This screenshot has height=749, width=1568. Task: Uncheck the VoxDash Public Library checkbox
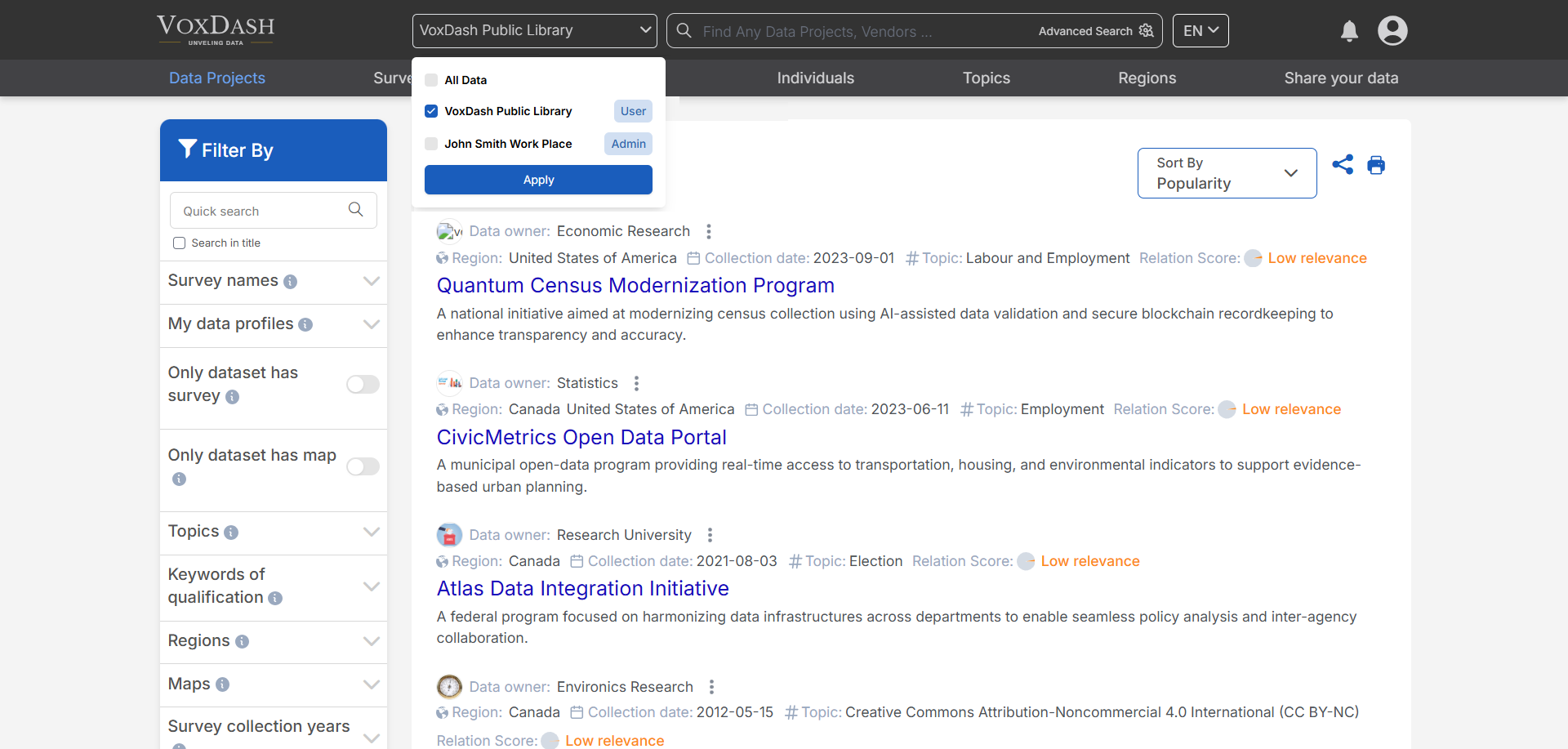431,111
